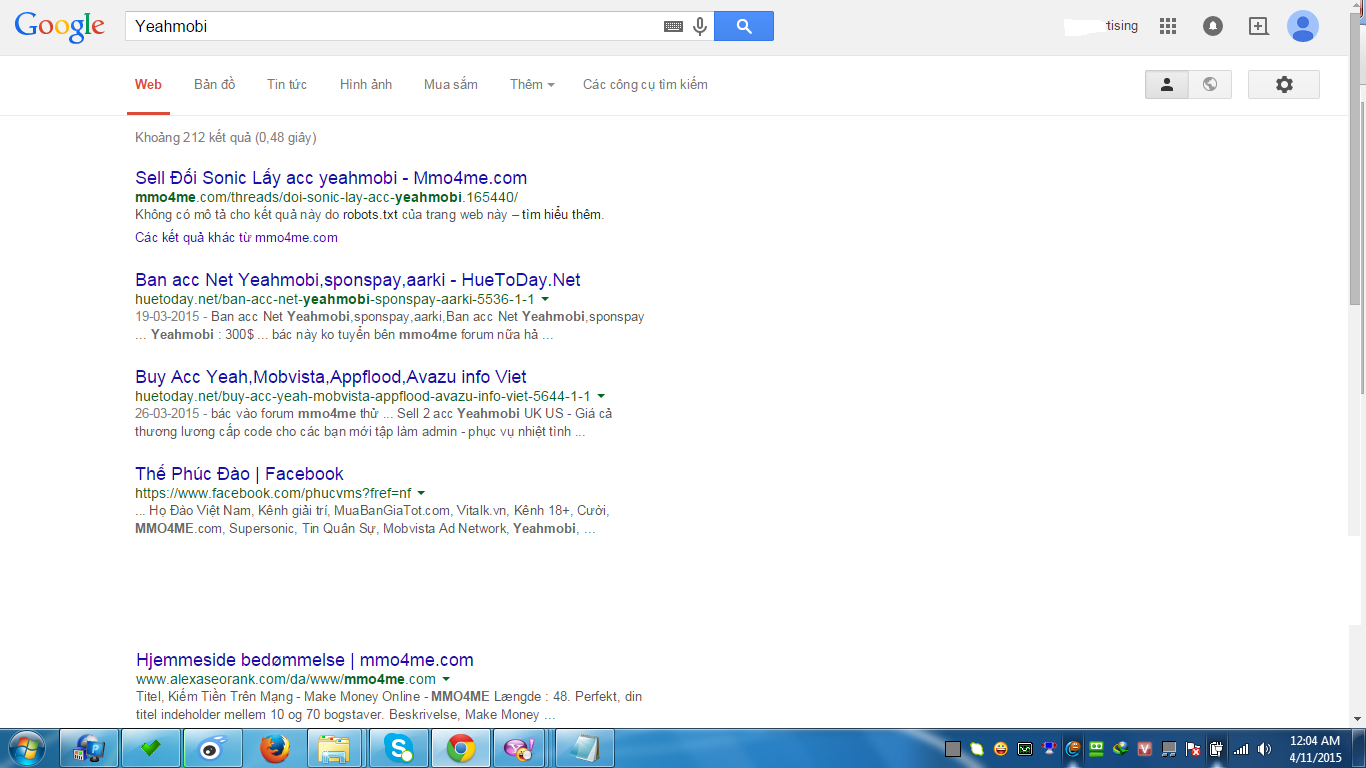The image size is (1366, 768).
Task: Click the Yahoo smiley tray icon
Action: coord(1001,749)
